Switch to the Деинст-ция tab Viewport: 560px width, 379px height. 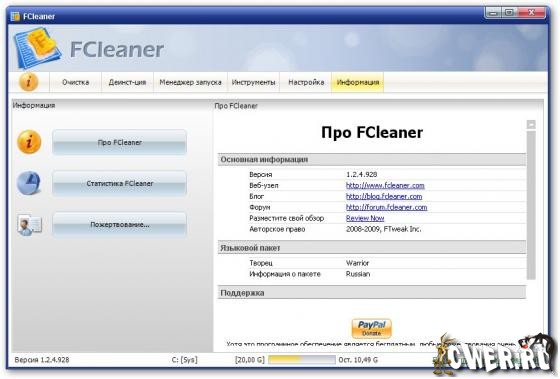pyautogui.click(x=127, y=82)
